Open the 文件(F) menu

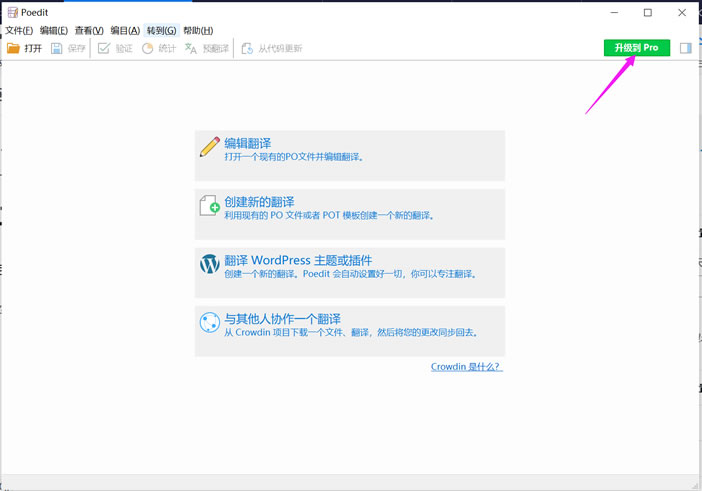[19, 30]
